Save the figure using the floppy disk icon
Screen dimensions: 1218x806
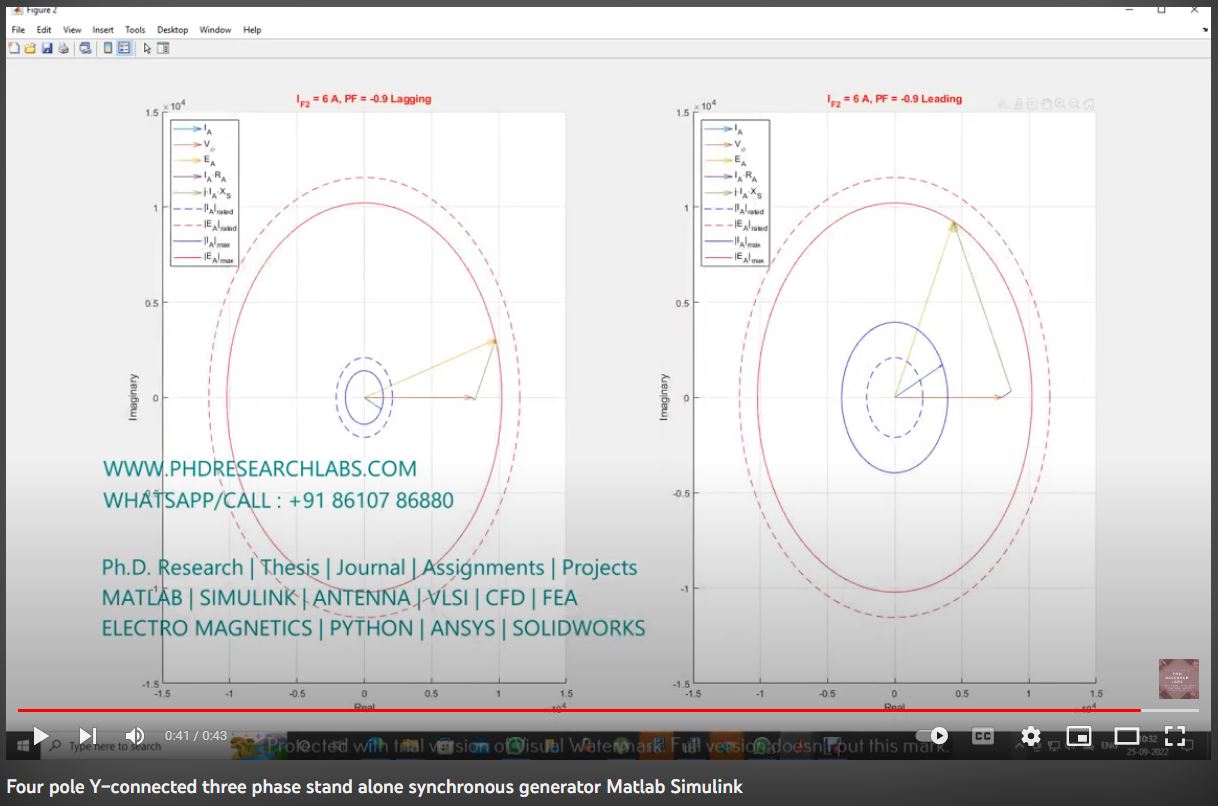[46, 48]
